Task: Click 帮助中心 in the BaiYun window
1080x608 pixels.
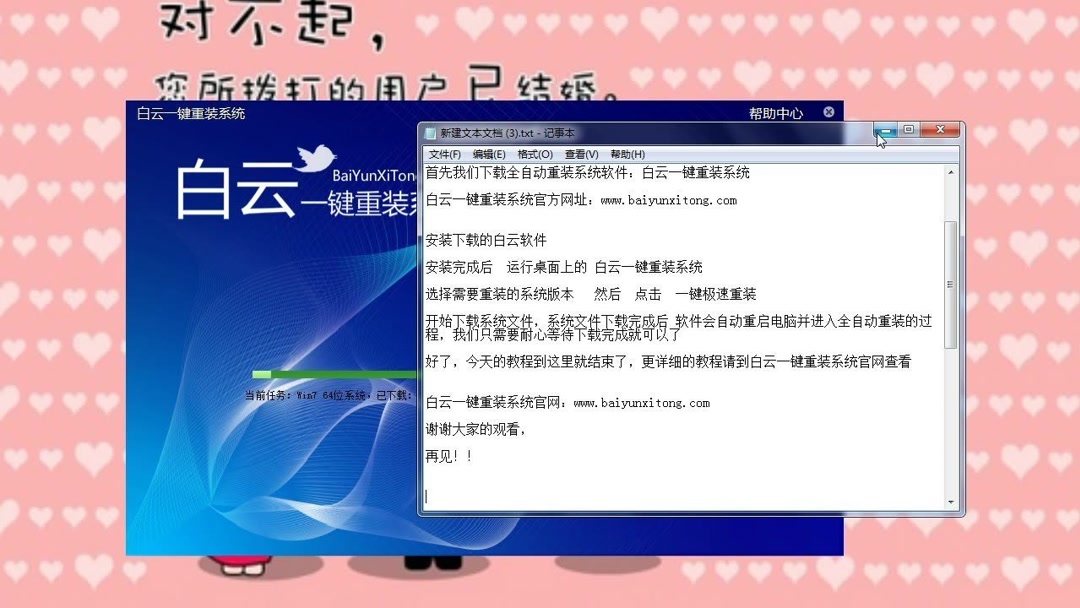Action: click(x=779, y=112)
